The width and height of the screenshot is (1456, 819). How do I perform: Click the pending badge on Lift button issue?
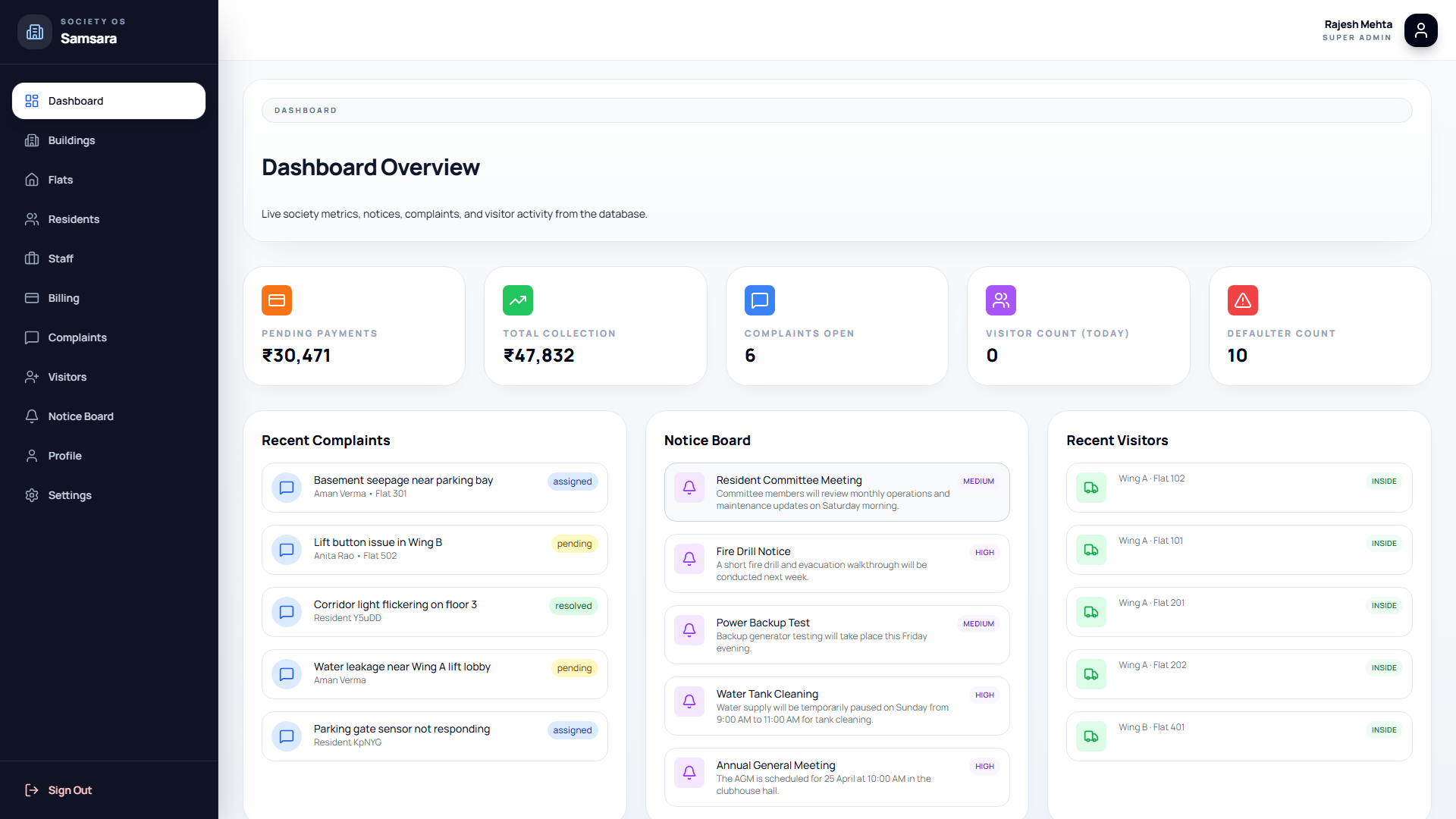coord(574,544)
